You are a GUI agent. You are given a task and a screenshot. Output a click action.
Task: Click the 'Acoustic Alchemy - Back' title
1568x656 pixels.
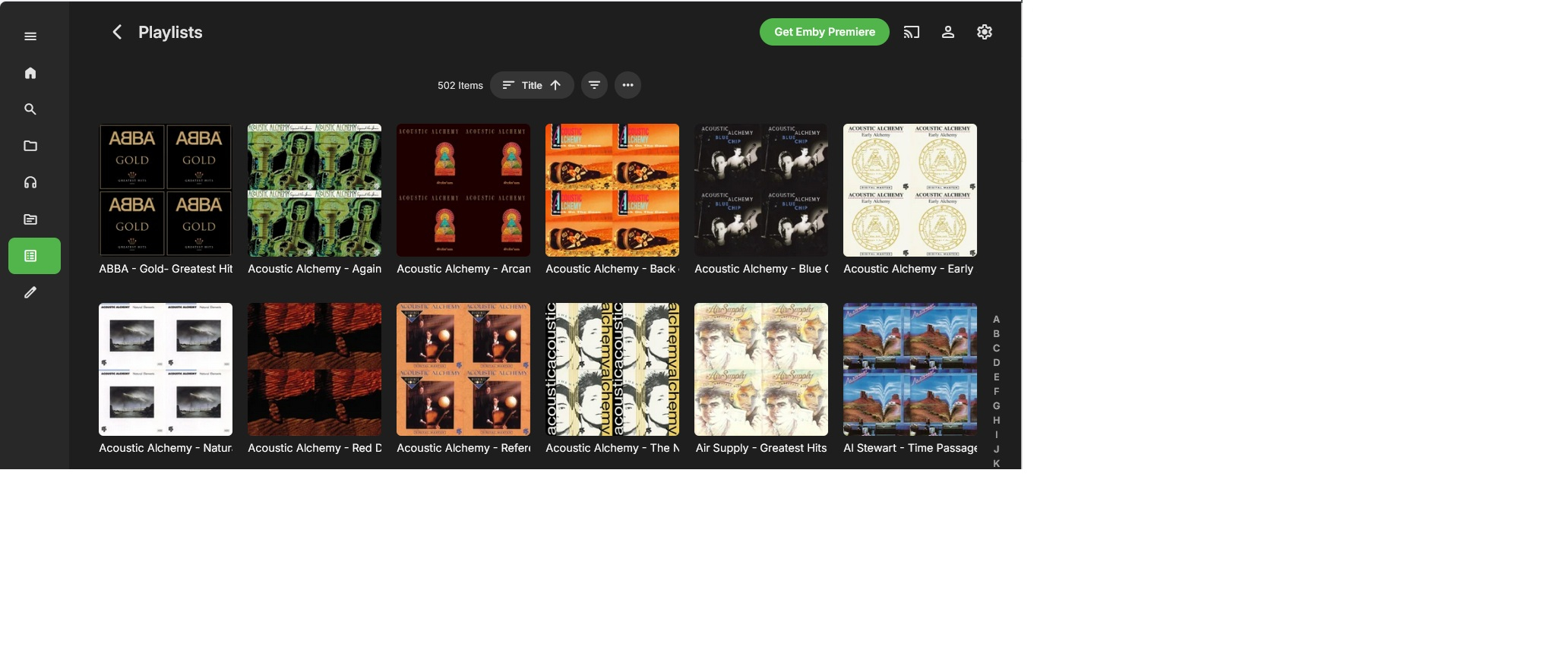(x=612, y=269)
